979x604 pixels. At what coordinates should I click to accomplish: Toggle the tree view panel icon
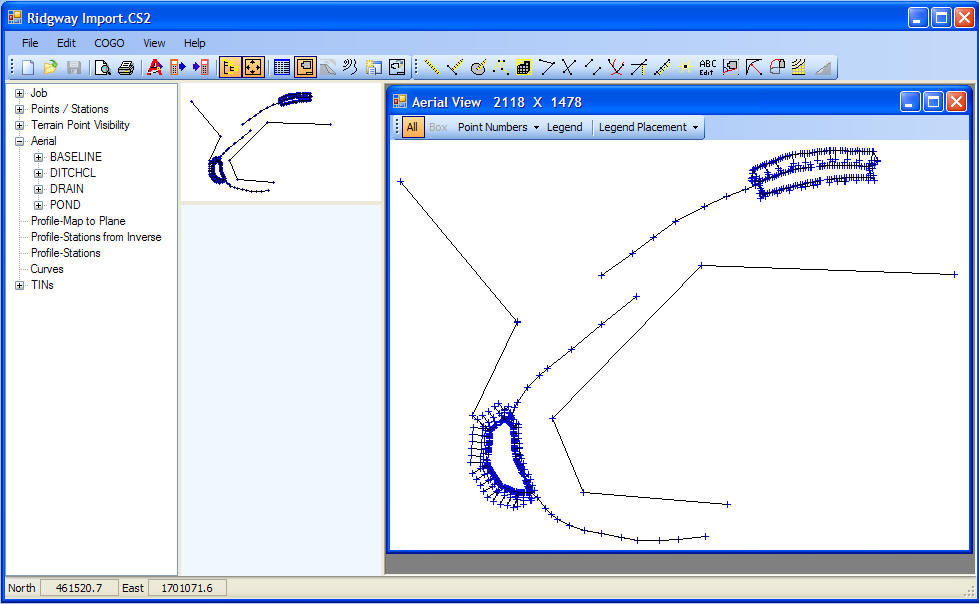pos(230,67)
